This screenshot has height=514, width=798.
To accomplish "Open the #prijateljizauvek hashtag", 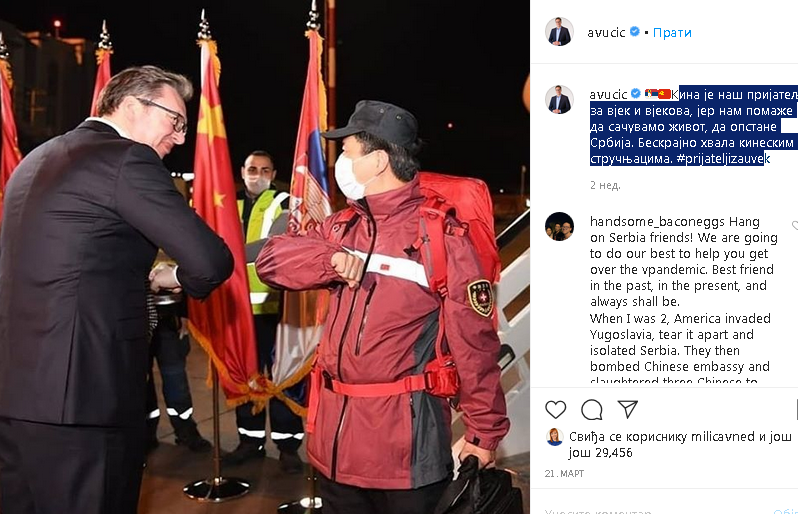I will click(723, 158).
